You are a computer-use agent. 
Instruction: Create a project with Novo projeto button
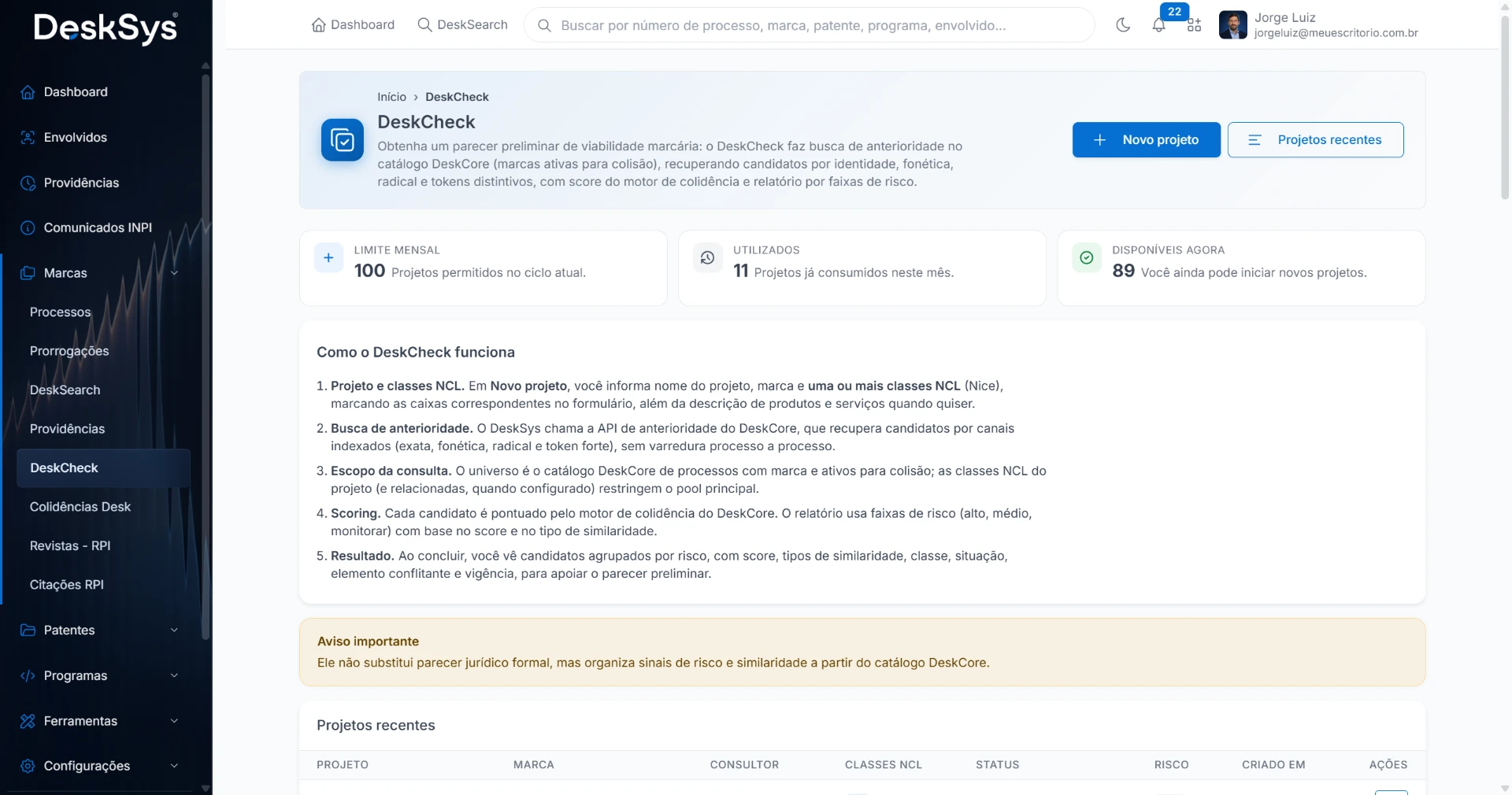1147,140
